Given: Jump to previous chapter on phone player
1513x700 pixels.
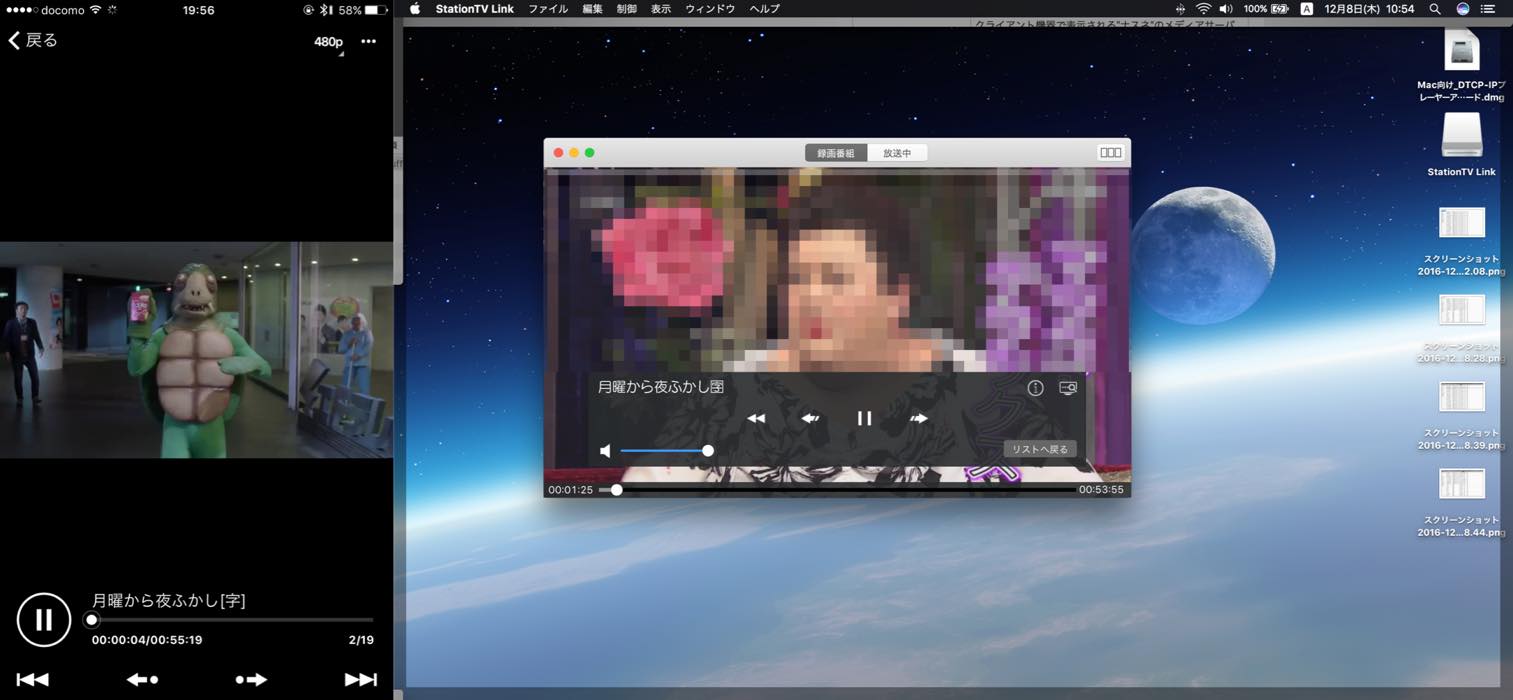Looking at the screenshot, I should tap(32, 680).
